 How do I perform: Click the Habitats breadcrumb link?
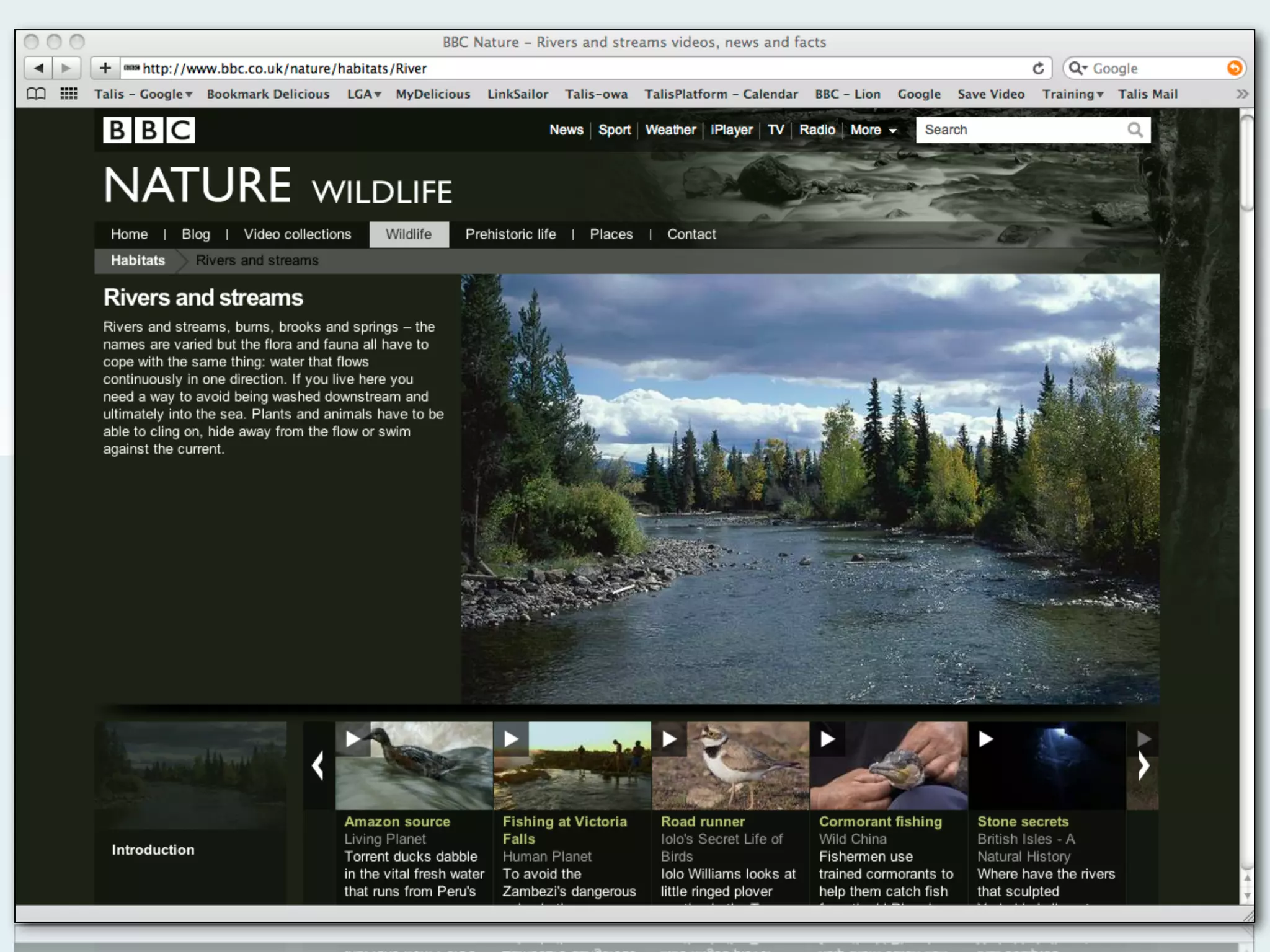[138, 260]
